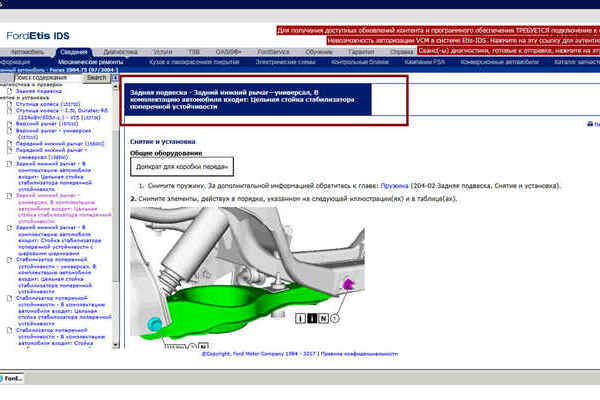
Task: Select Механические ремонты submenu
Action: (90, 62)
